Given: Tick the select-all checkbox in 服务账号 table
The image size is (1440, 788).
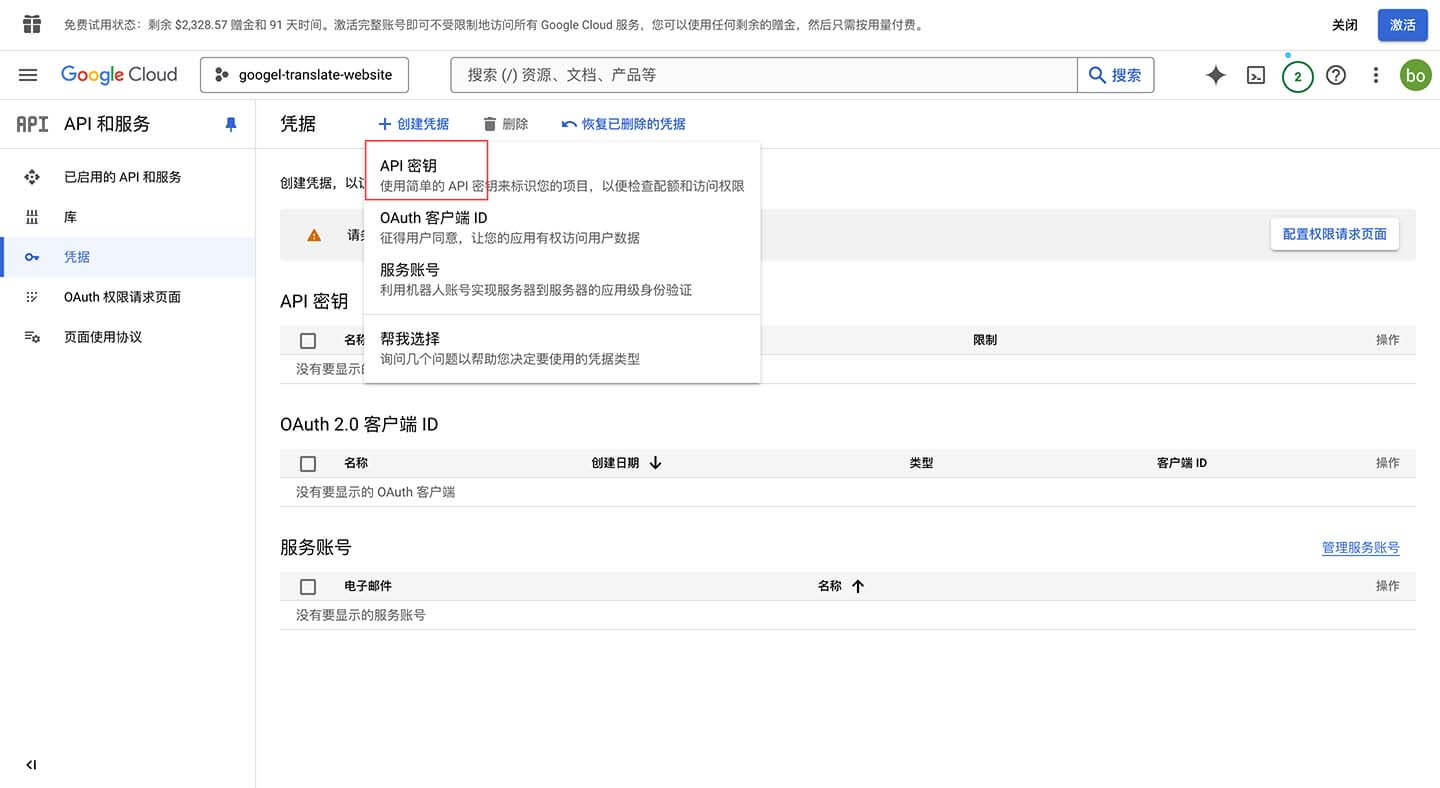Looking at the screenshot, I should pyautogui.click(x=308, y=586).
